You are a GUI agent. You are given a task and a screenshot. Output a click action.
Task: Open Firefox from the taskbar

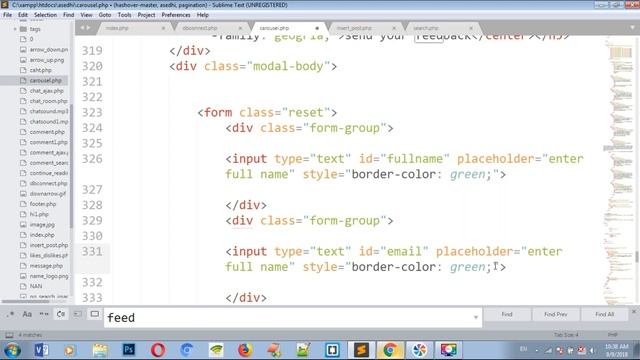(x=245, y=350)
